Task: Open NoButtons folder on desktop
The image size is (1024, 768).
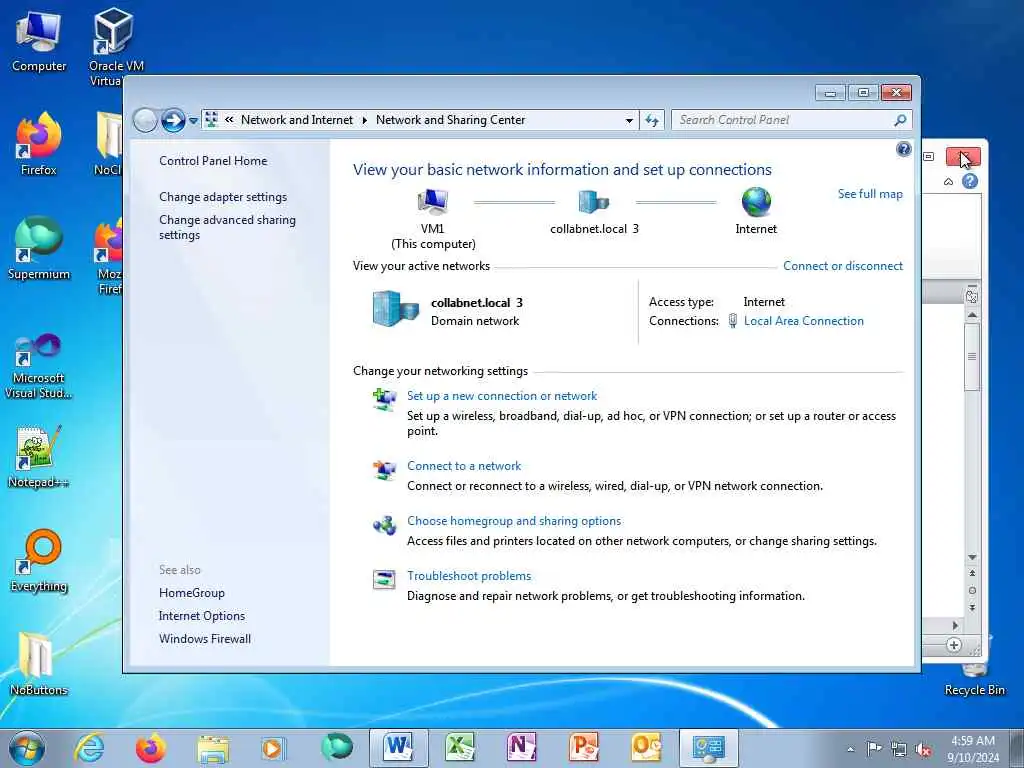Action: [x=39, y=664]
